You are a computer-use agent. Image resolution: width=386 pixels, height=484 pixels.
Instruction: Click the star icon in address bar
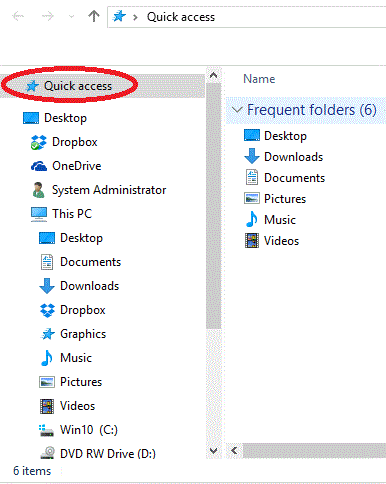click(x=119, y=16)
